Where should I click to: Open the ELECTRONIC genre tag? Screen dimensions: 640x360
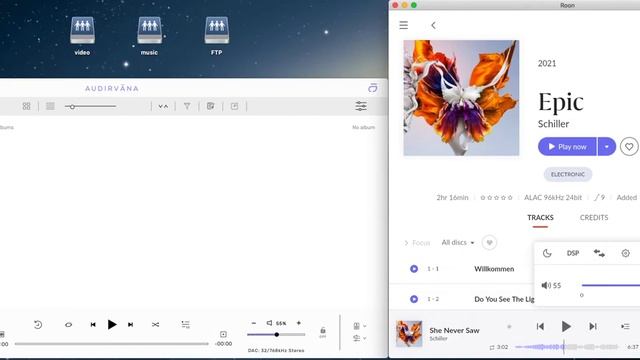click(x=568, y=174)
